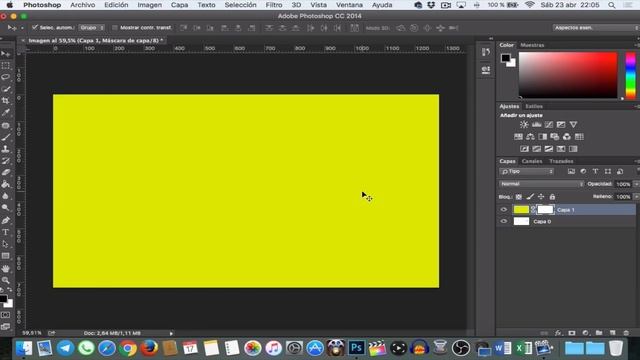This screenshot has width=640, height=360.
Task: Open the Trash in the Dock
Action: pos(616,348)
